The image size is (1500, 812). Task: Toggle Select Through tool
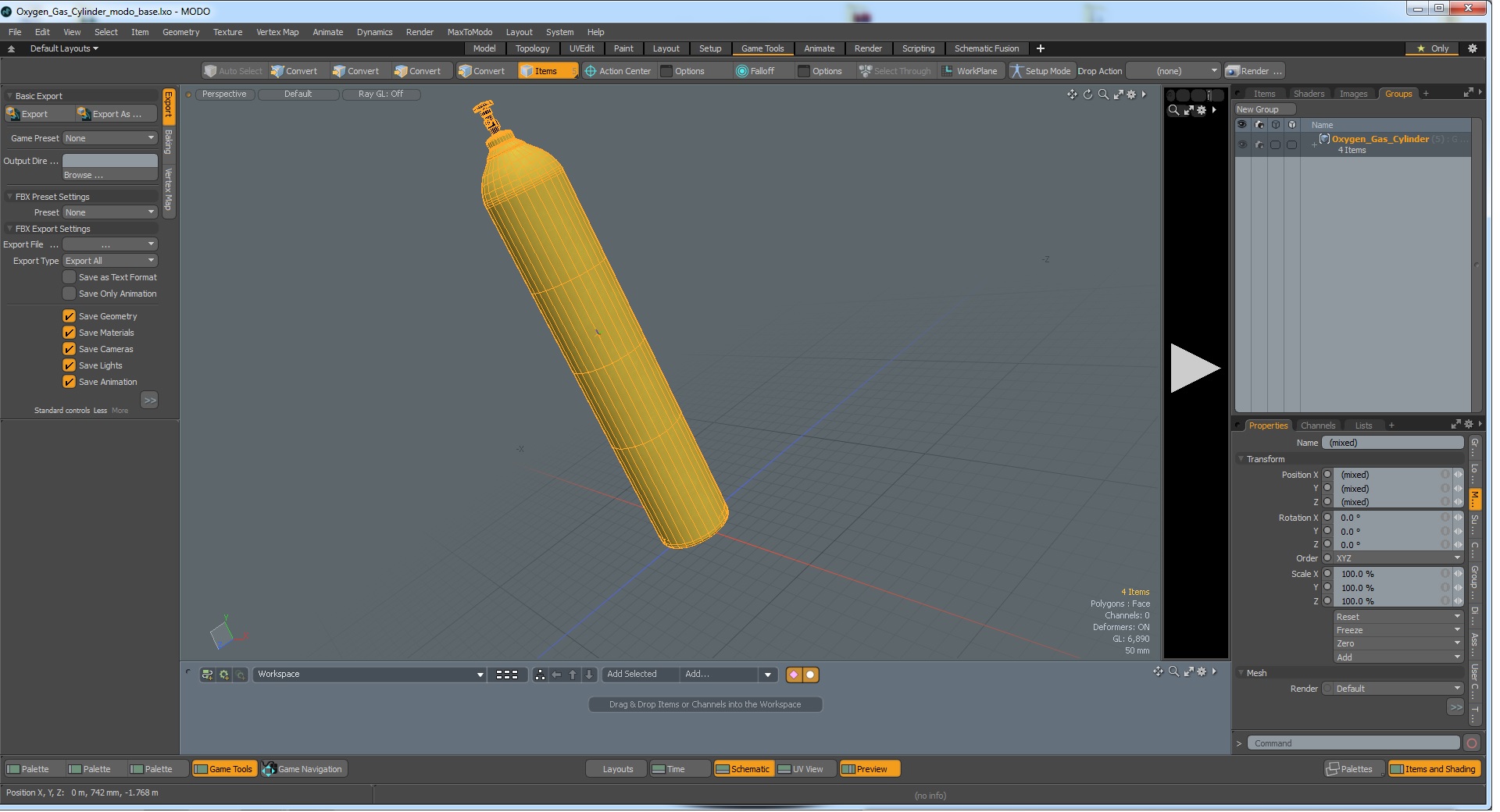pos(895,71)
